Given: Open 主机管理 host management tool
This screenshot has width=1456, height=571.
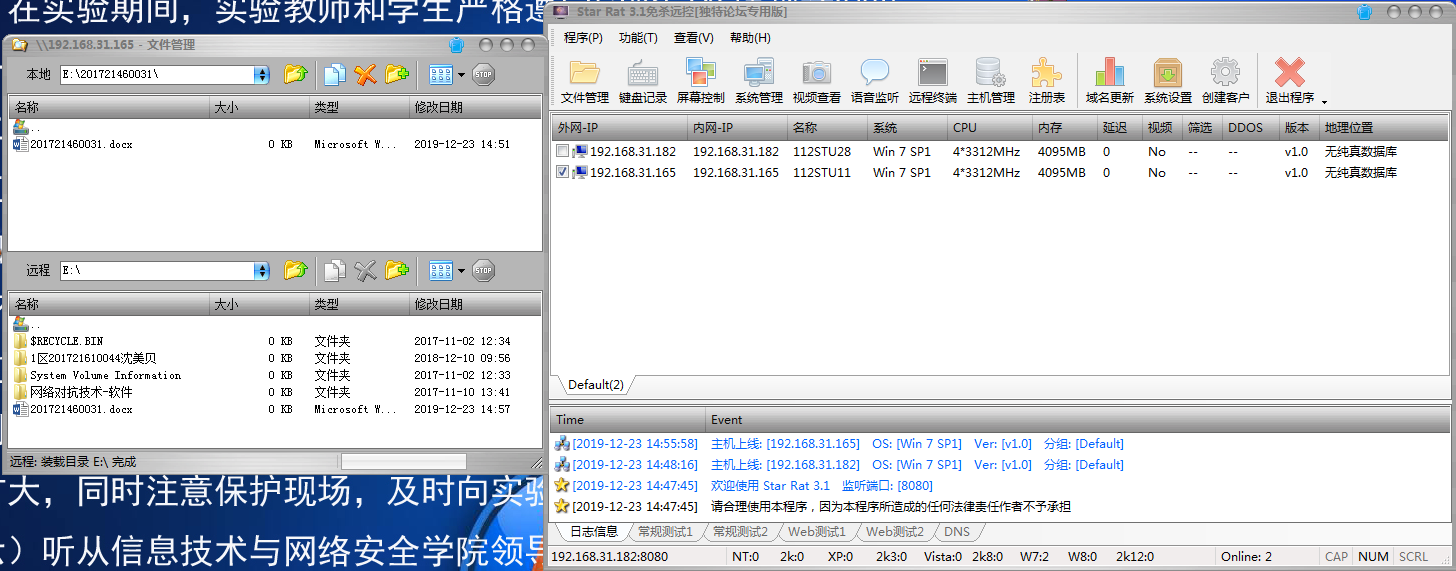Looking at the screenshot, I should 991,82.
